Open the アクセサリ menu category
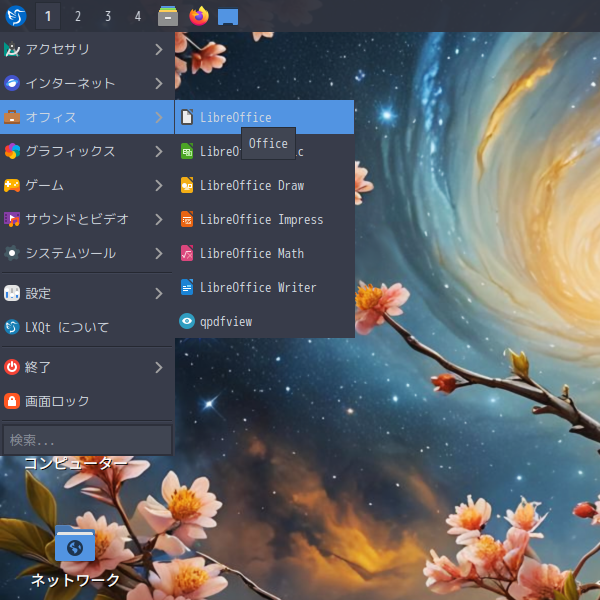Image resolution: width=600 pixels, height=600 pixels. click(87, 49)
